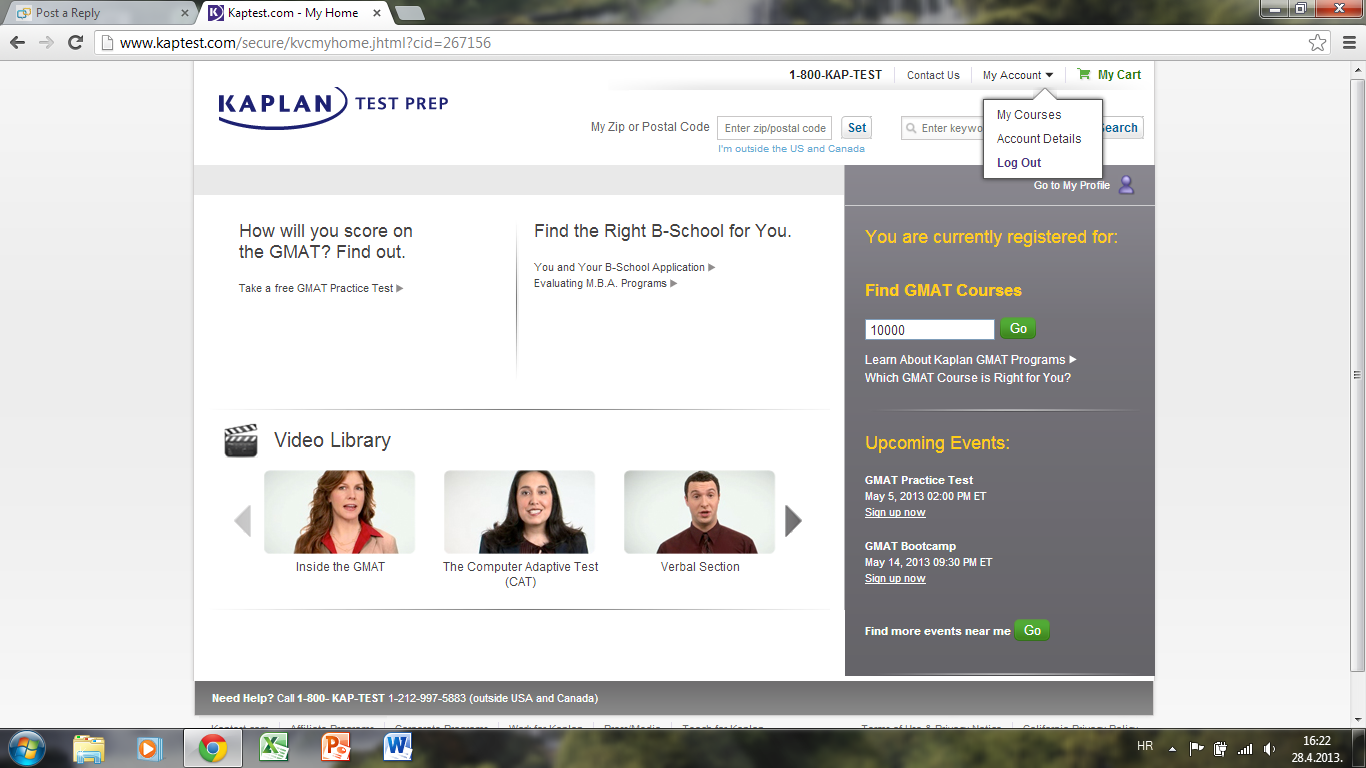The width and height of the screenshot is (1366, 768).
Task: Click Go next to course zip field
Action: [1018, 328]
